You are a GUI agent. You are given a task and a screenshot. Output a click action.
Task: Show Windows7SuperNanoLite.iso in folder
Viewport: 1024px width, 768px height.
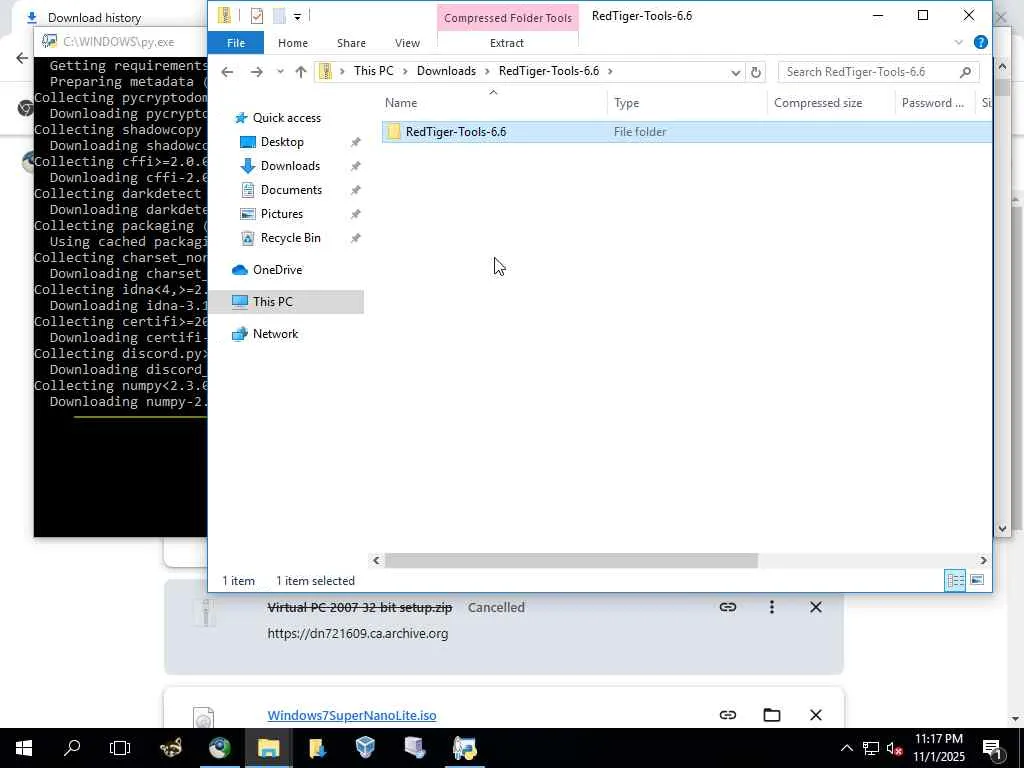tap(771, 715)
